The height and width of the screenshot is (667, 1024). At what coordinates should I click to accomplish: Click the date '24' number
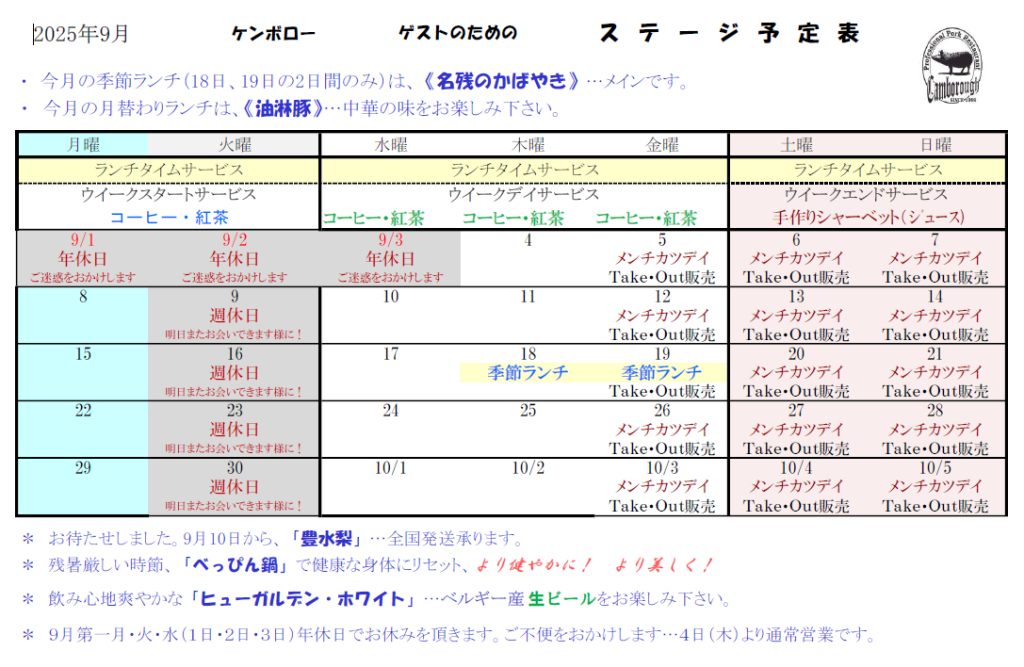point(391,411)
